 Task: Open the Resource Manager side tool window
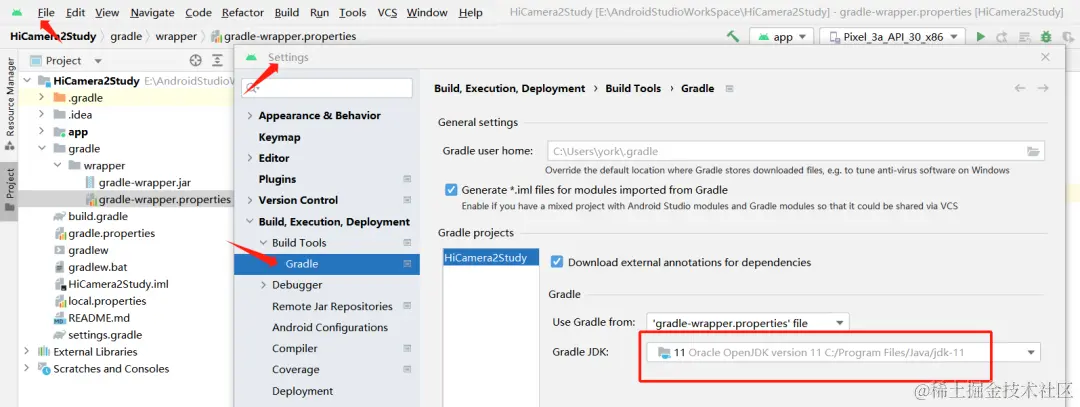(x=10, y=104)
